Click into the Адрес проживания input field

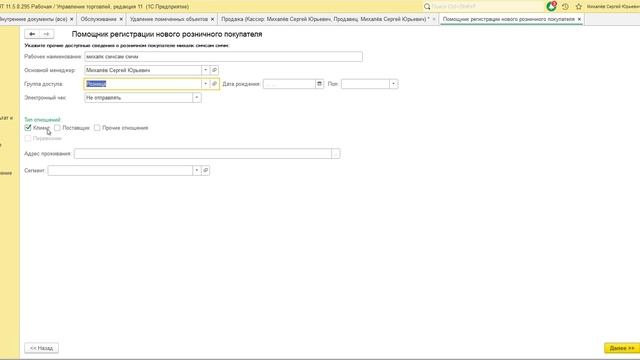point(203,154)
